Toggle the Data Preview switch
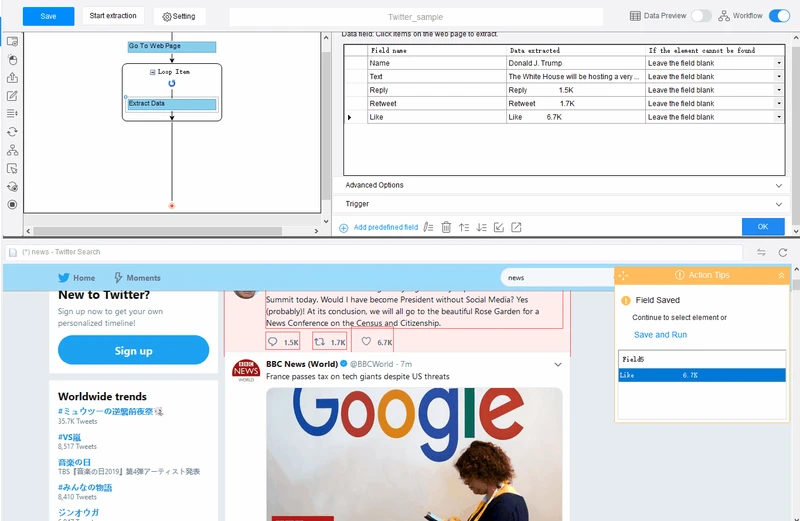Screen dimensions: 800x521 tap(702, 16)
